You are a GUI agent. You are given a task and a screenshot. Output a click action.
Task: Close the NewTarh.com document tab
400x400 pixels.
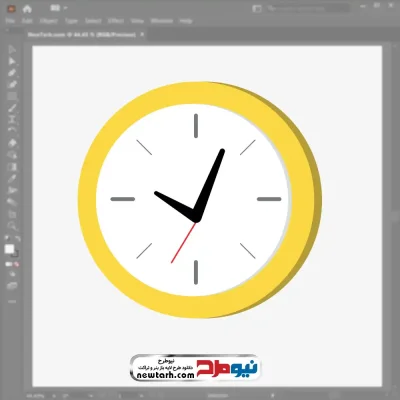click(142, 34)
